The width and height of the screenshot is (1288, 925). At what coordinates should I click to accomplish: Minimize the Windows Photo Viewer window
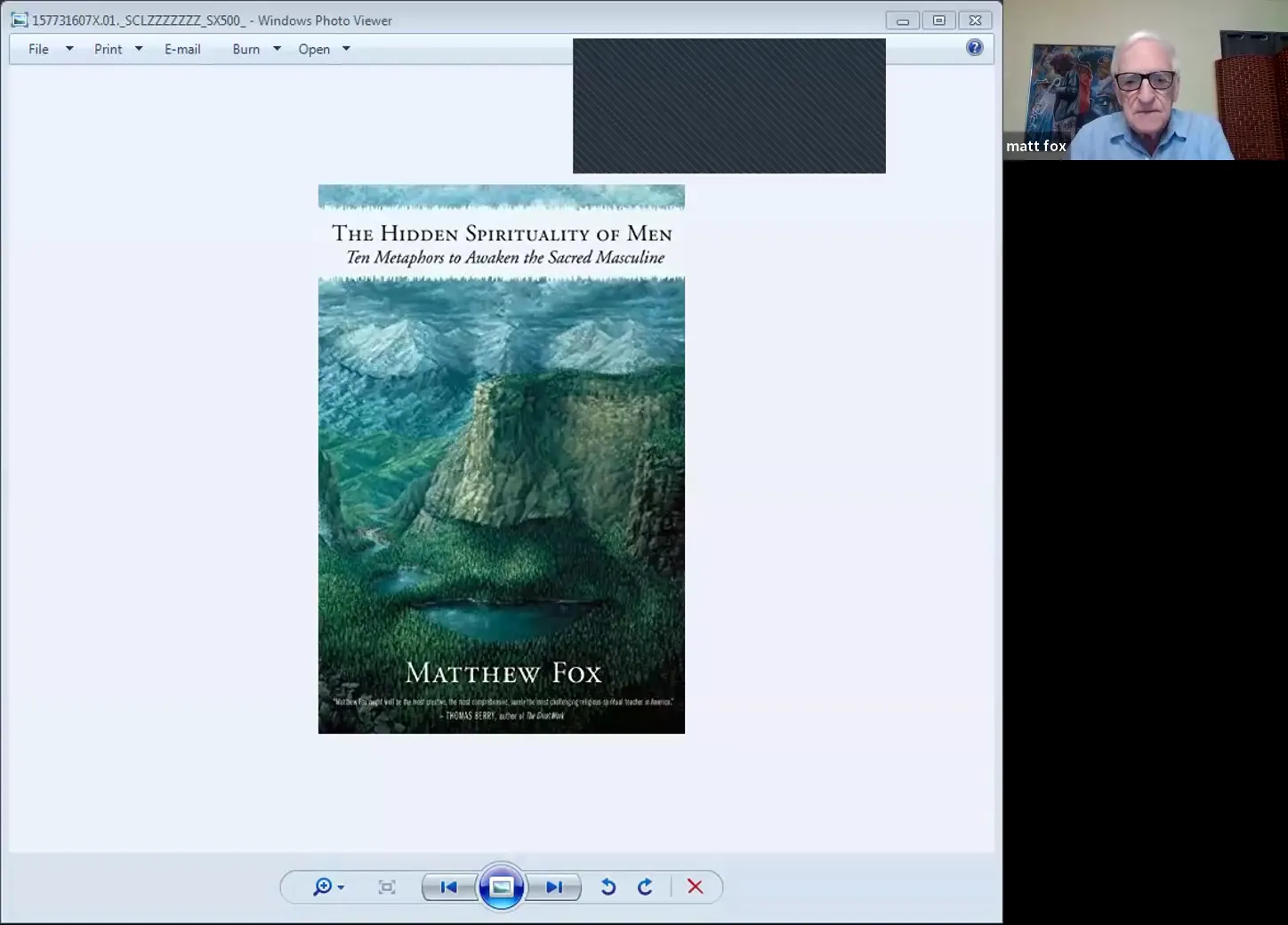[x=903, y=20]
